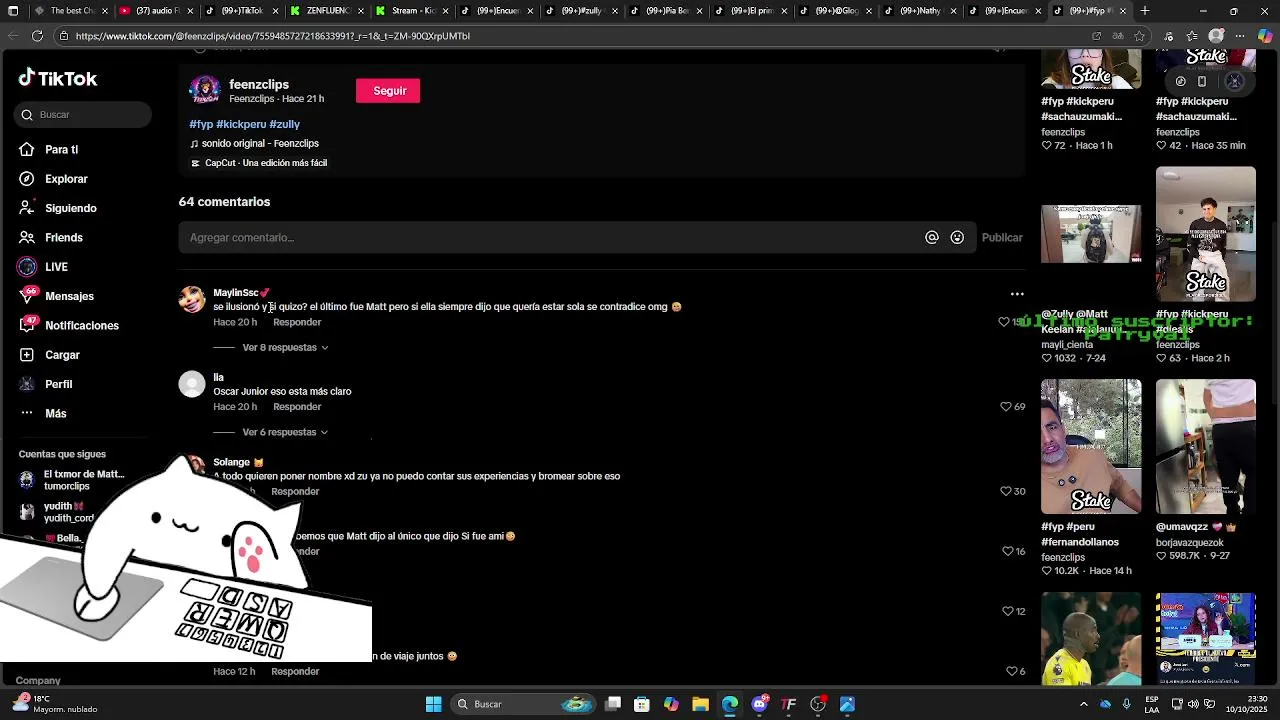The image size is (1280, 720).
Task: Like the comment with 16 likes
Action: 1008,551
